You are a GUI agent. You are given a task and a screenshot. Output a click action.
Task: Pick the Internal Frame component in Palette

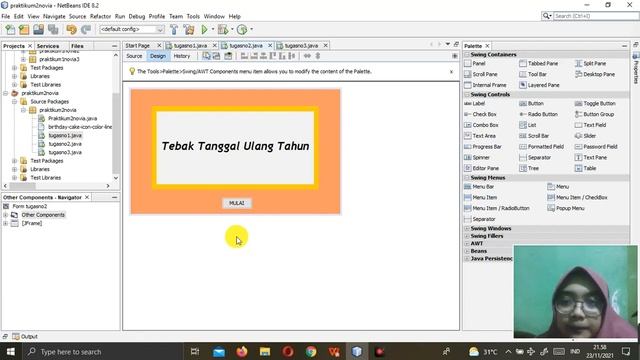click(485, 85)
